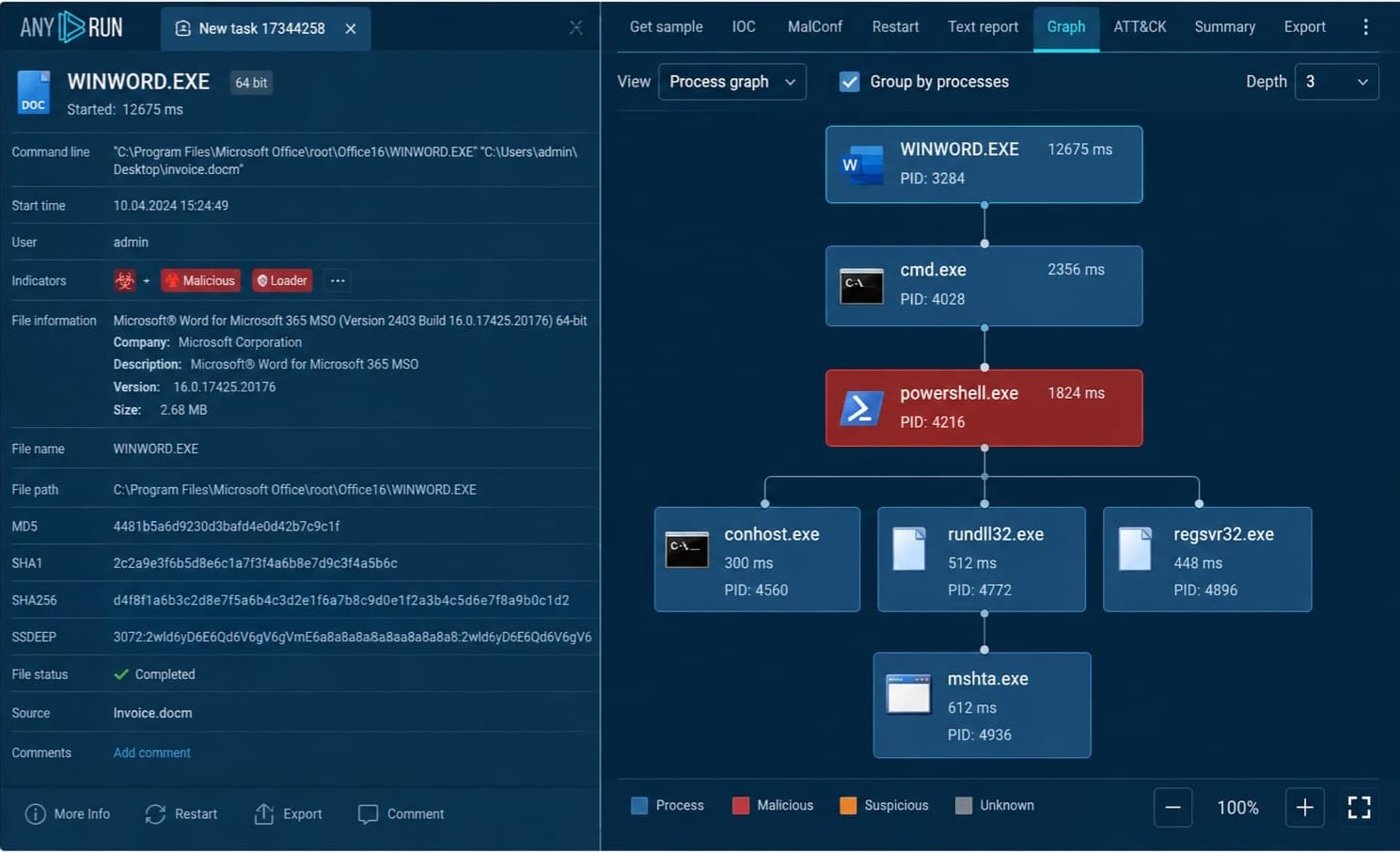Click the Word icon in WINWORD.EXE node
The height and width of the screenshot is (852, 1400).
pyautogui.click(x=862, y=165)
